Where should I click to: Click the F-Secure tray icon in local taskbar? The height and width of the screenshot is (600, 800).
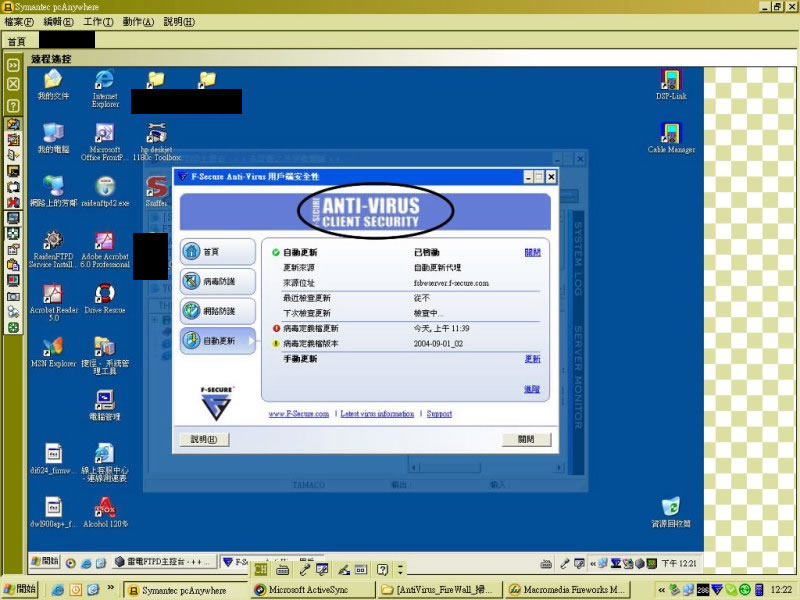717,590
